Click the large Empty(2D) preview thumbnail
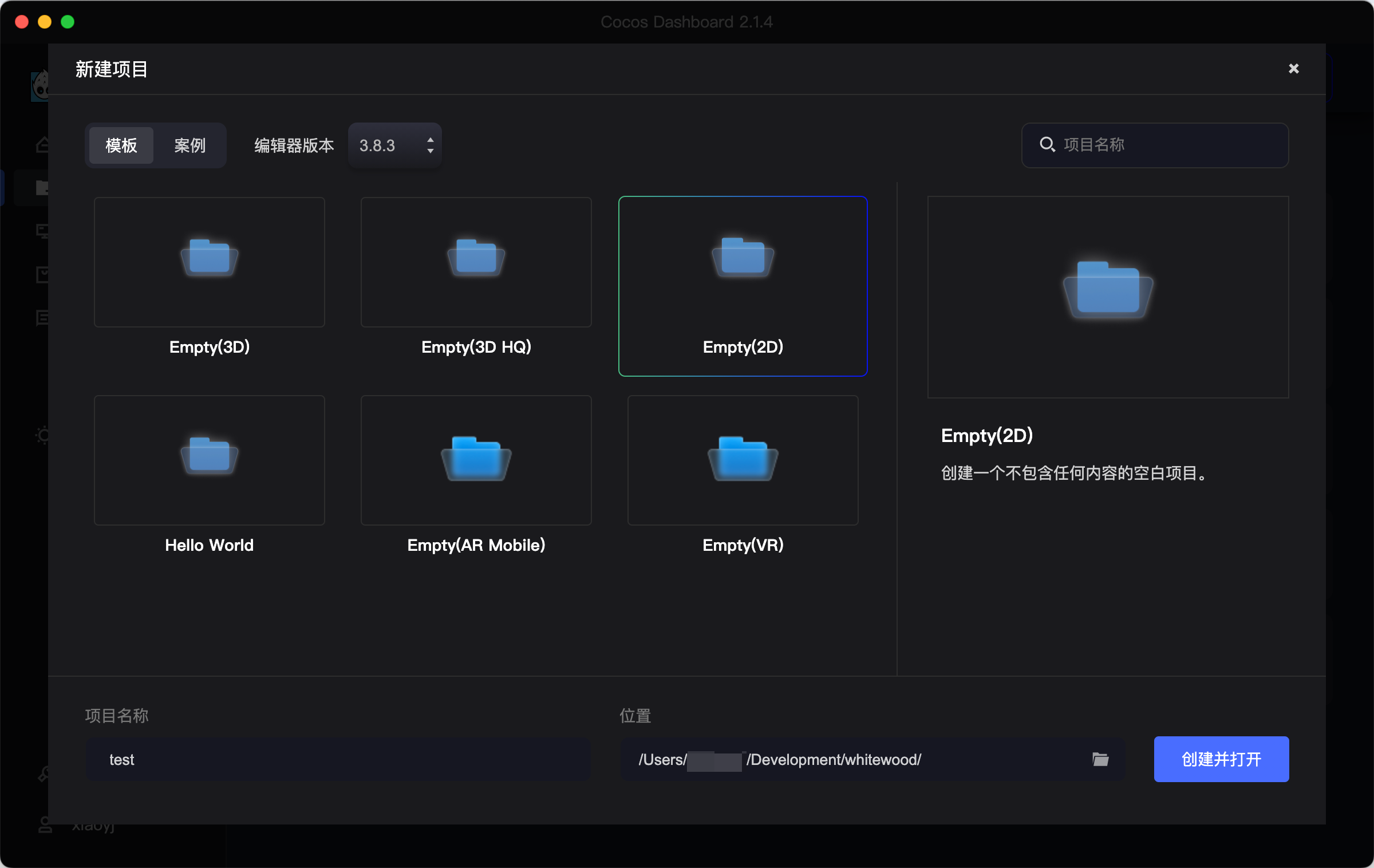The height and width of the screenshot is (868, 1374). pos(1108,297)
